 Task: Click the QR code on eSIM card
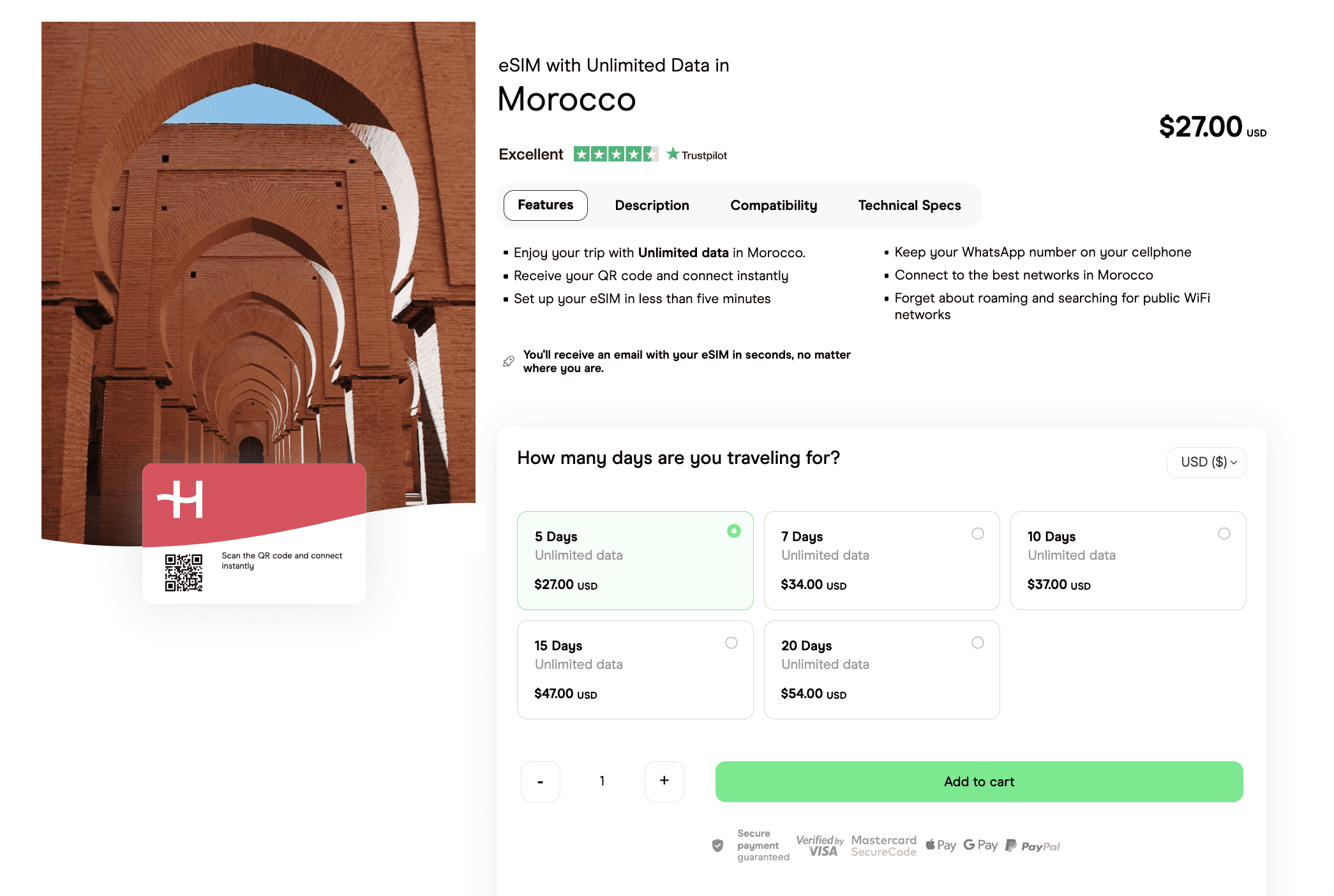(x=183, y=572)
